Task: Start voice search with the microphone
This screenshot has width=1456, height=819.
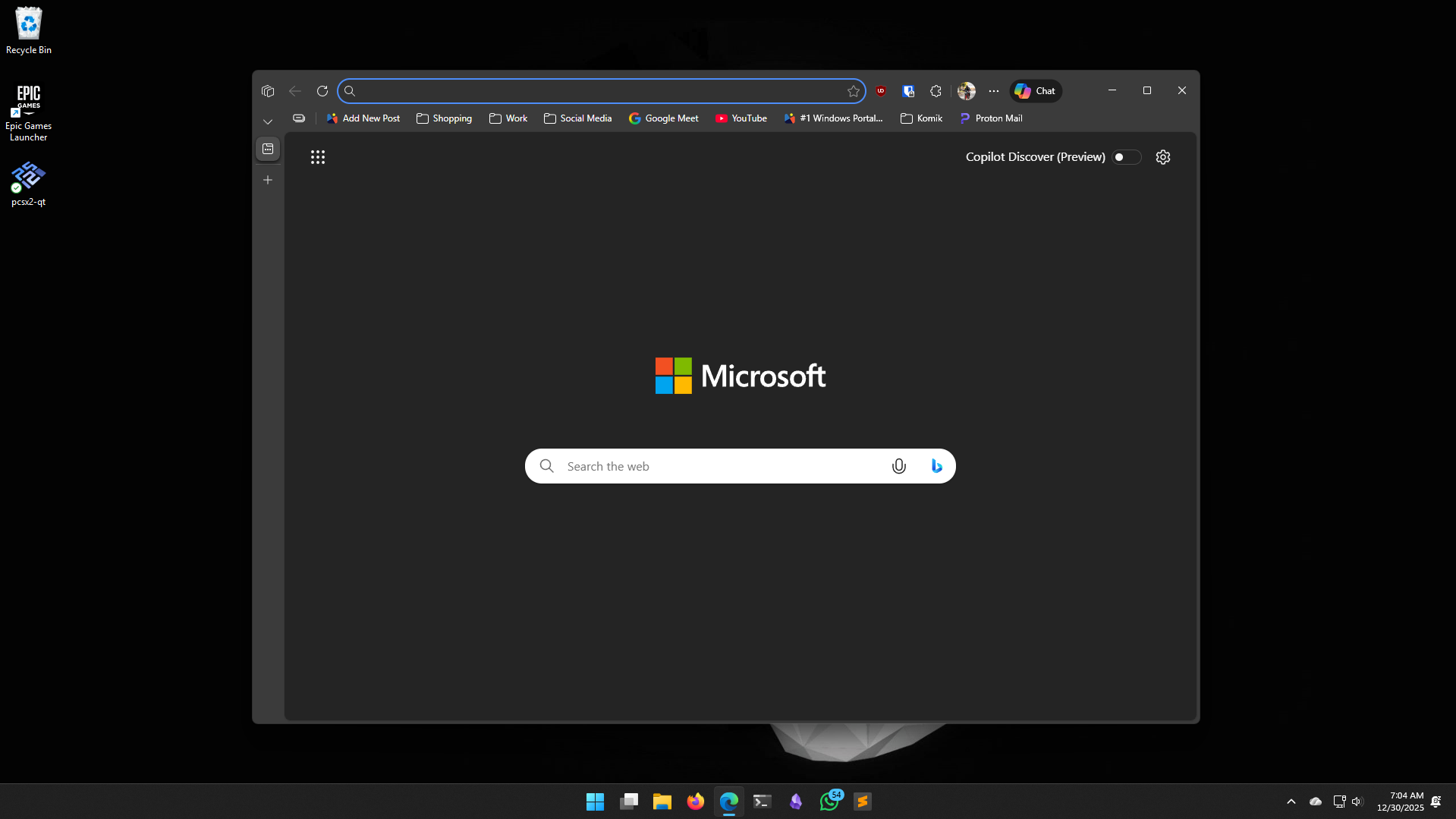Action: [x=899, y=466]
